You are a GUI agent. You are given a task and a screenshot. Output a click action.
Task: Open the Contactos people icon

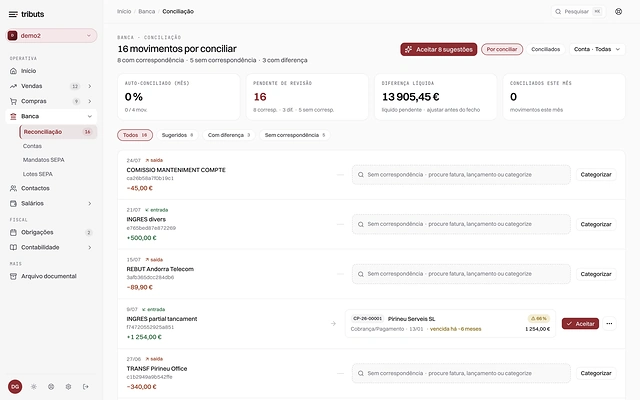pos(13,188)
